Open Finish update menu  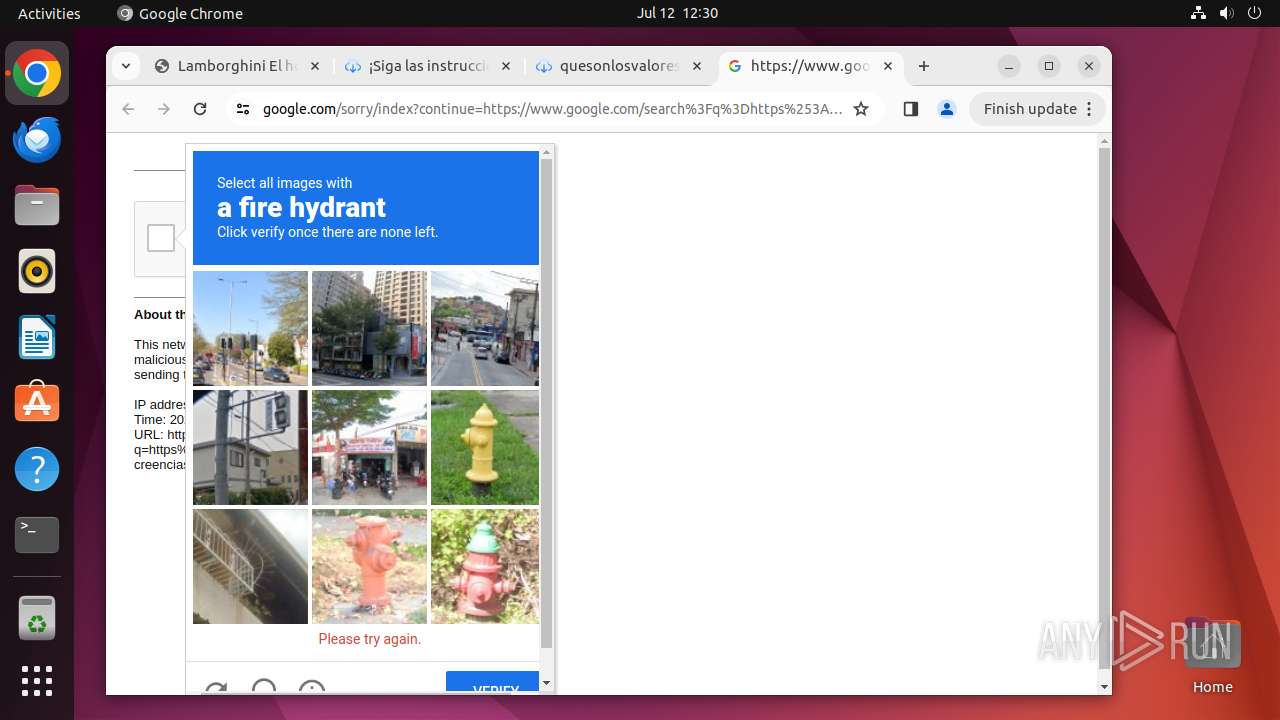[1037, 109]
